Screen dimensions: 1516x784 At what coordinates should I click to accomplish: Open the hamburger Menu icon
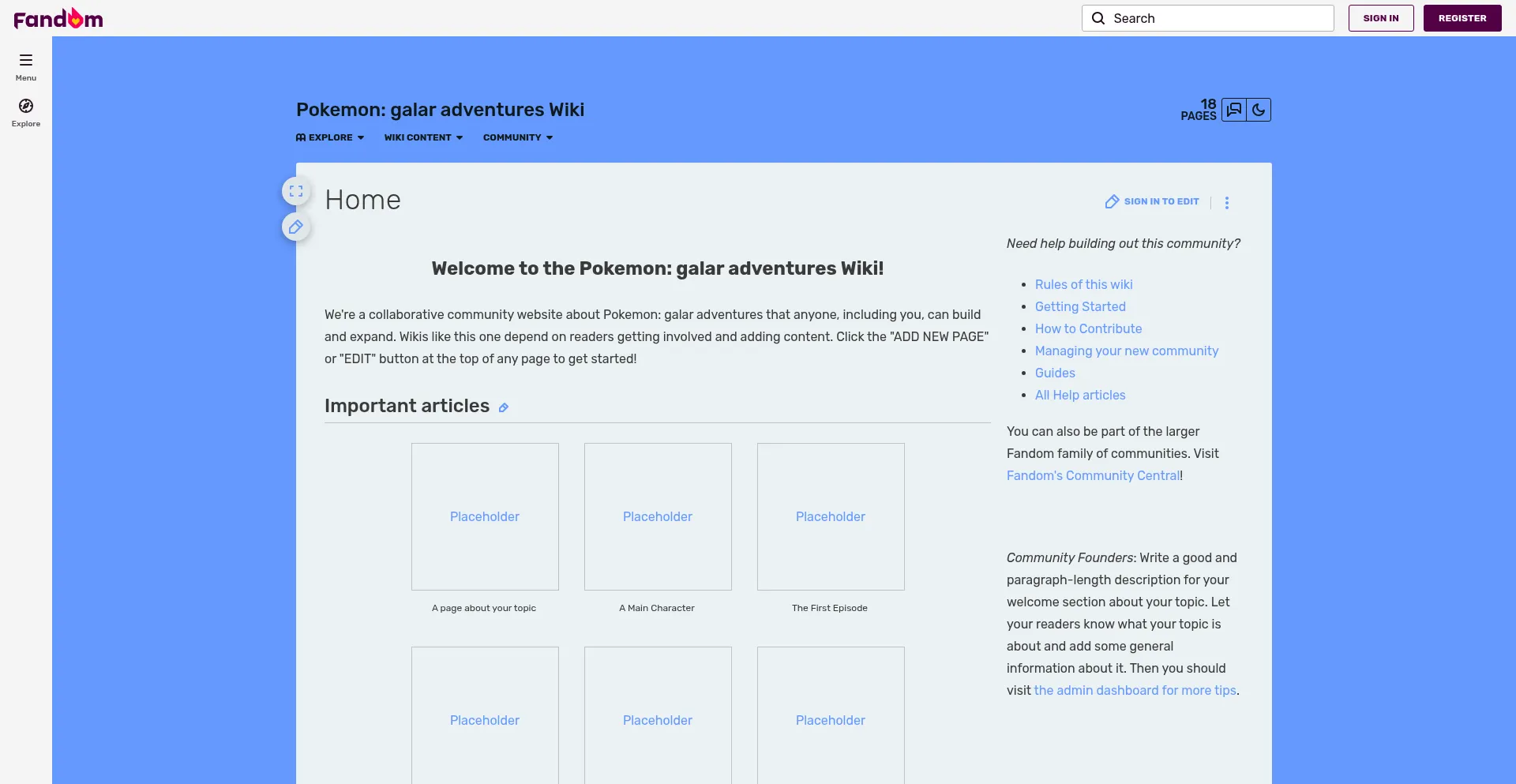(26, 61)
